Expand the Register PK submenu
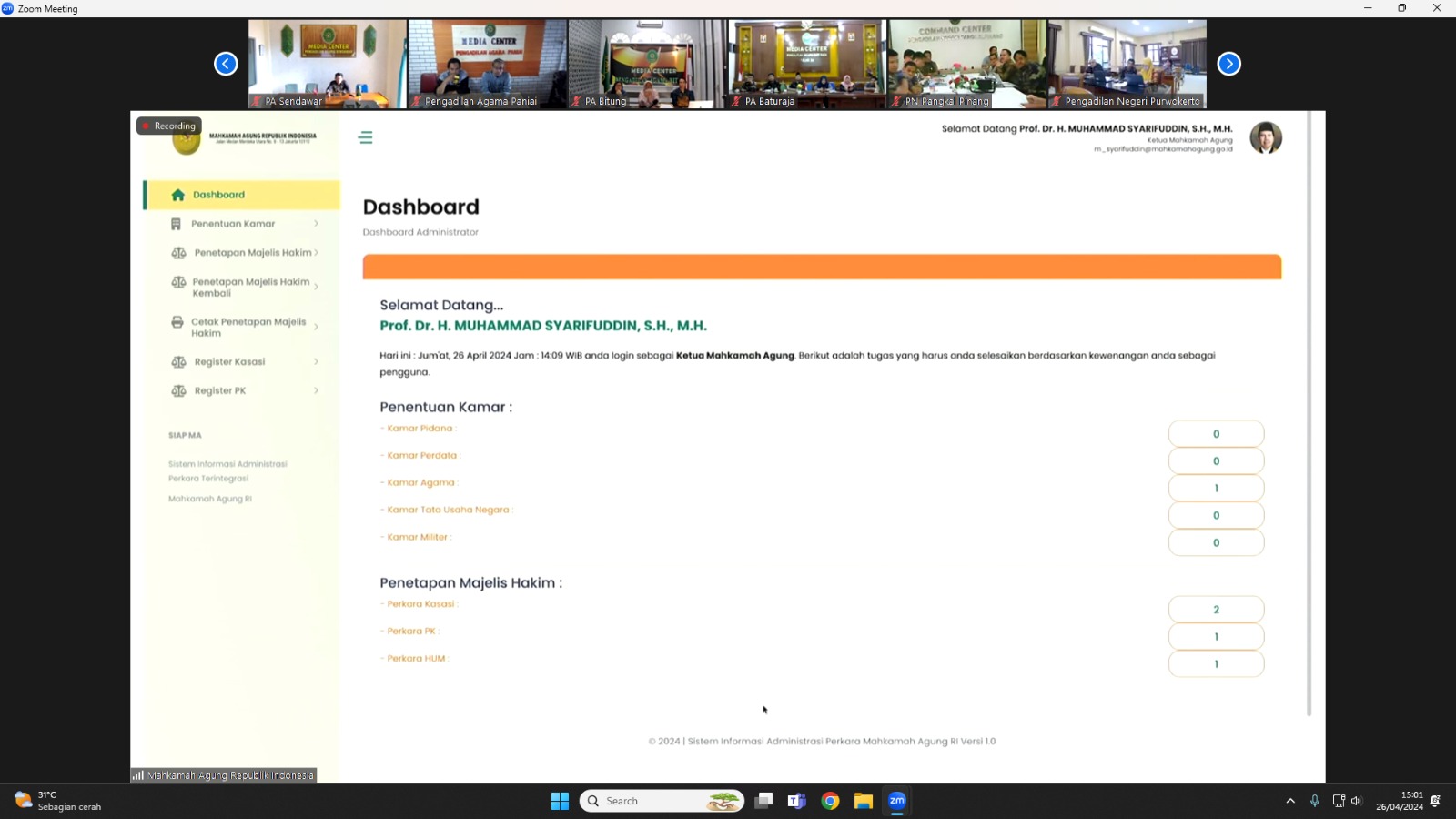 (x=316, y=391)
